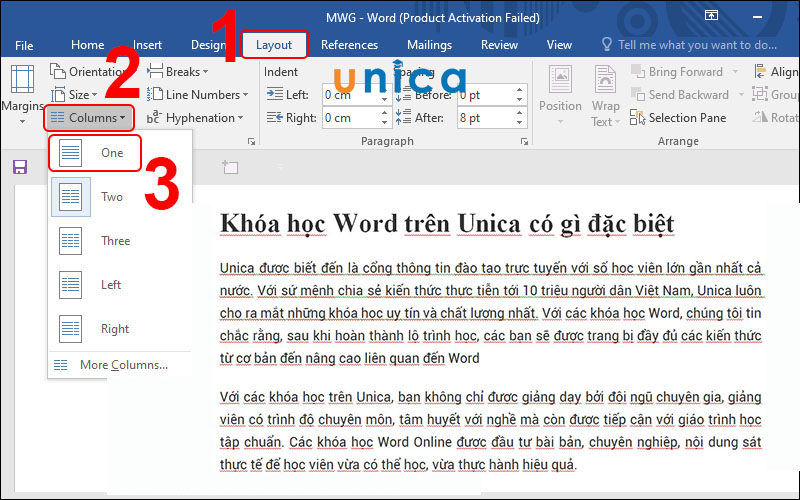Switch to the References tab
The width and height of the screenshot is (800, 500).
[349, 45]
